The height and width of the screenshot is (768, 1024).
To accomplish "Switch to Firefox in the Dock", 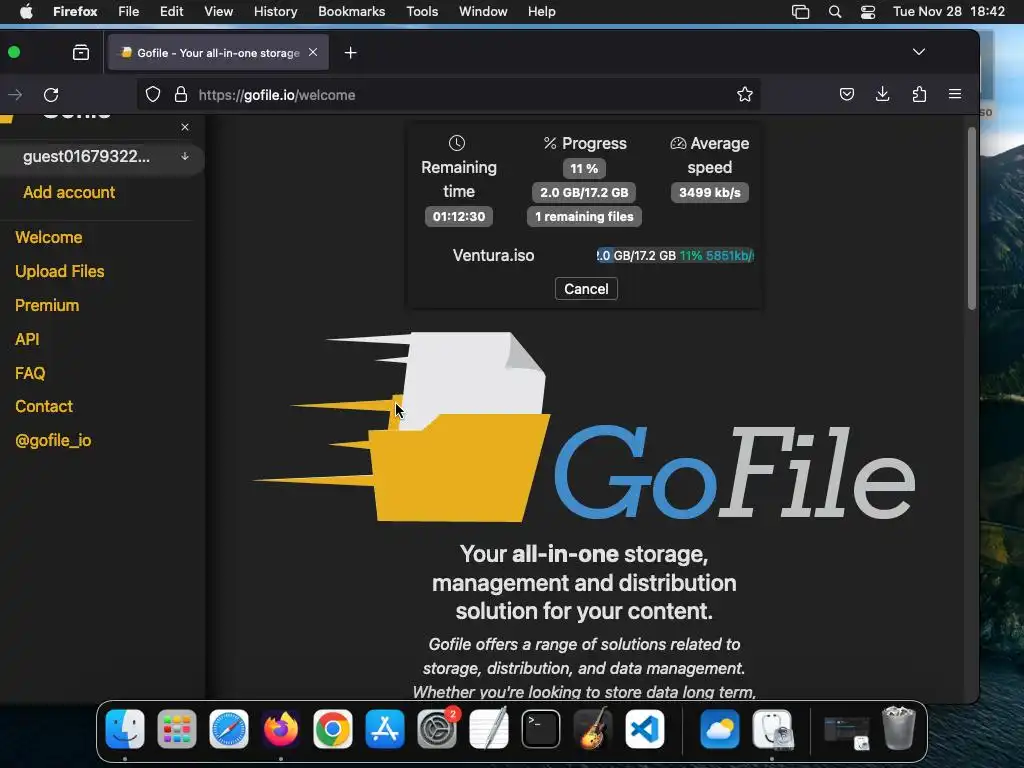I will pos(281,729).
